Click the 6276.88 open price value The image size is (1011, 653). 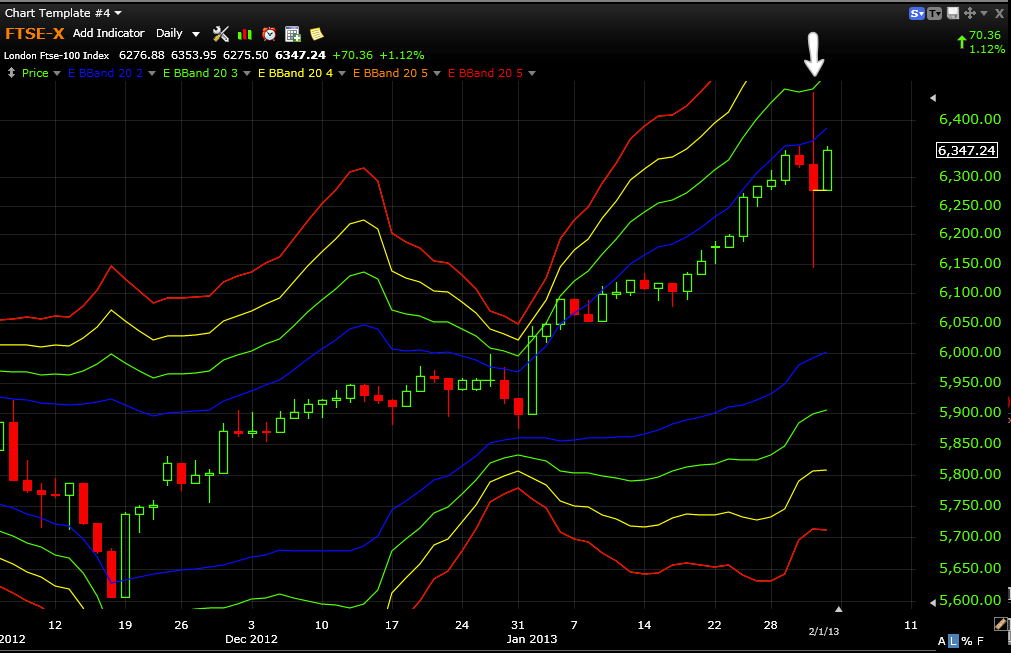pyautogui.click(x=142, y=55)
